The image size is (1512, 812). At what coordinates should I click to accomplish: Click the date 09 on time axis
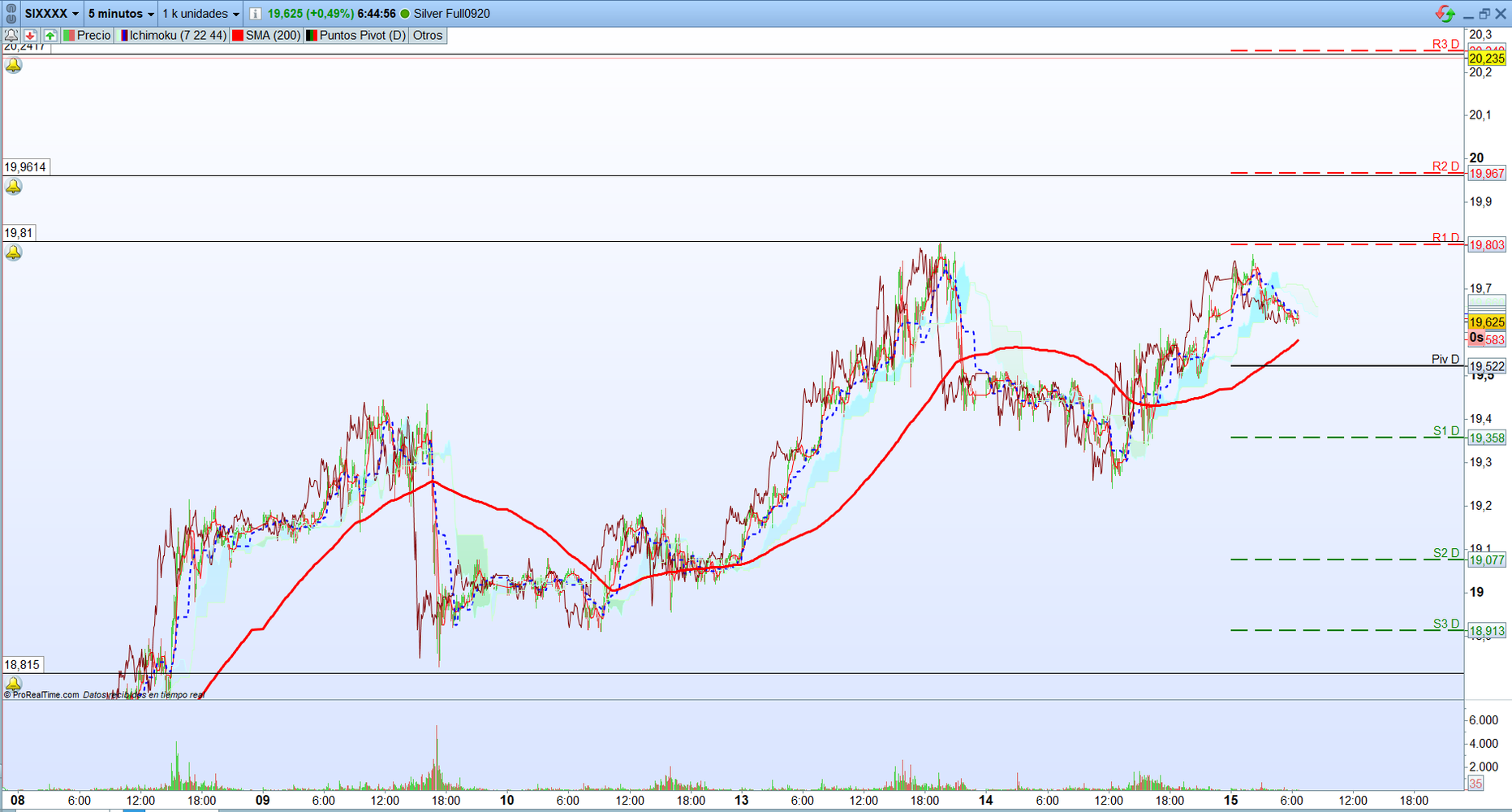tap(262, 800)
